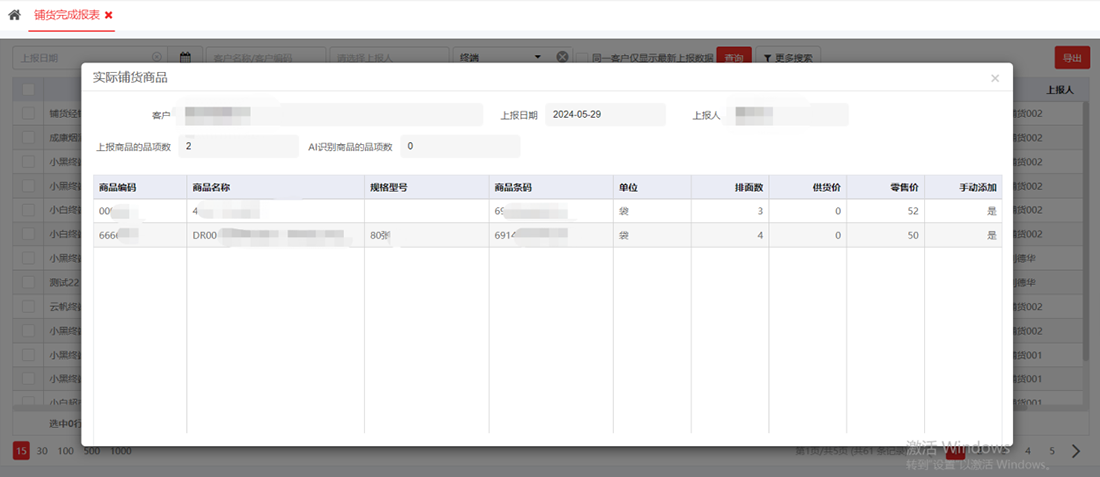Open the calendar date picker icon
Screen dimensions: 1100x477
pos(185,58)
